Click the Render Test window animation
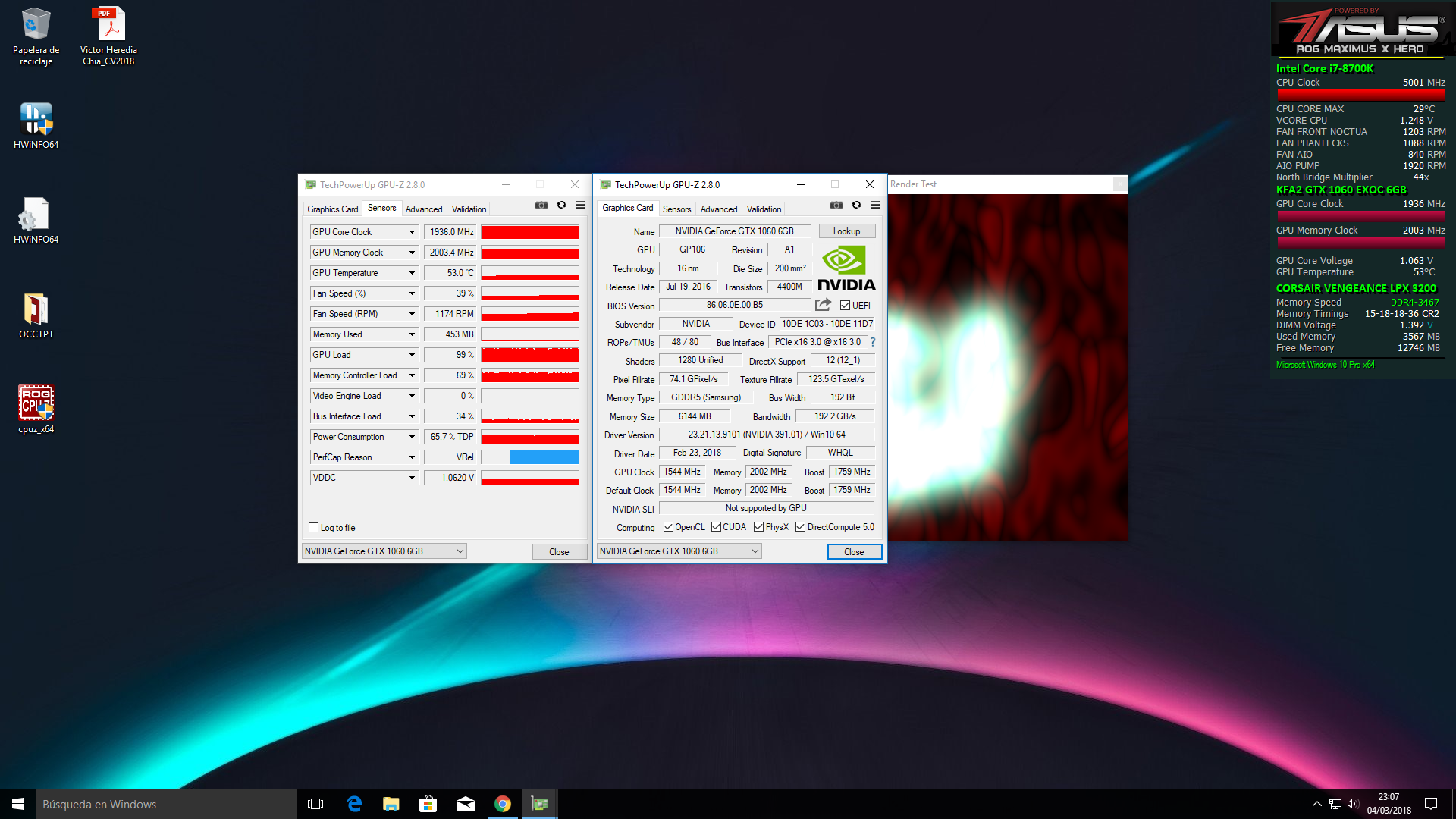The height and width of the screenshot is (819, 1456). coord(1008,368)
